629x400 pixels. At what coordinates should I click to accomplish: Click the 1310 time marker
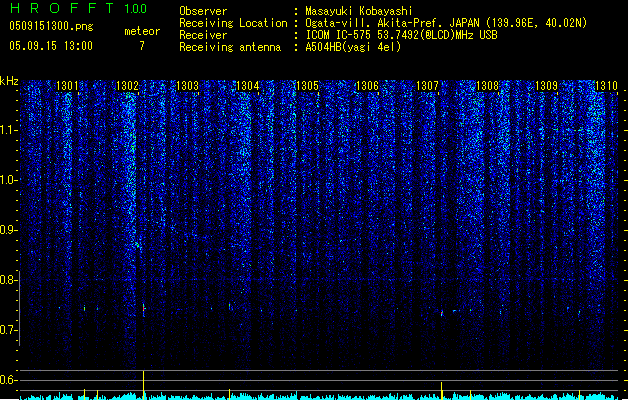[x=607, y=85]
